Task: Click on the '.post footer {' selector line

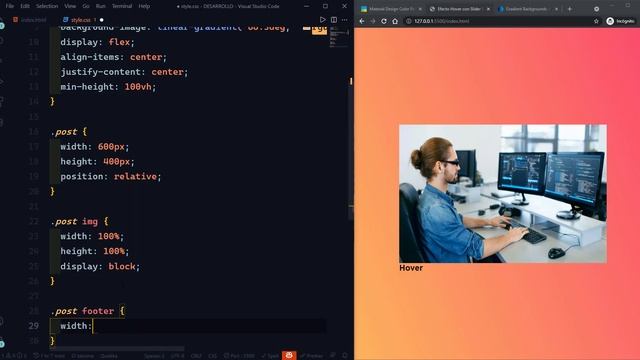Action: tap(87, 311)
